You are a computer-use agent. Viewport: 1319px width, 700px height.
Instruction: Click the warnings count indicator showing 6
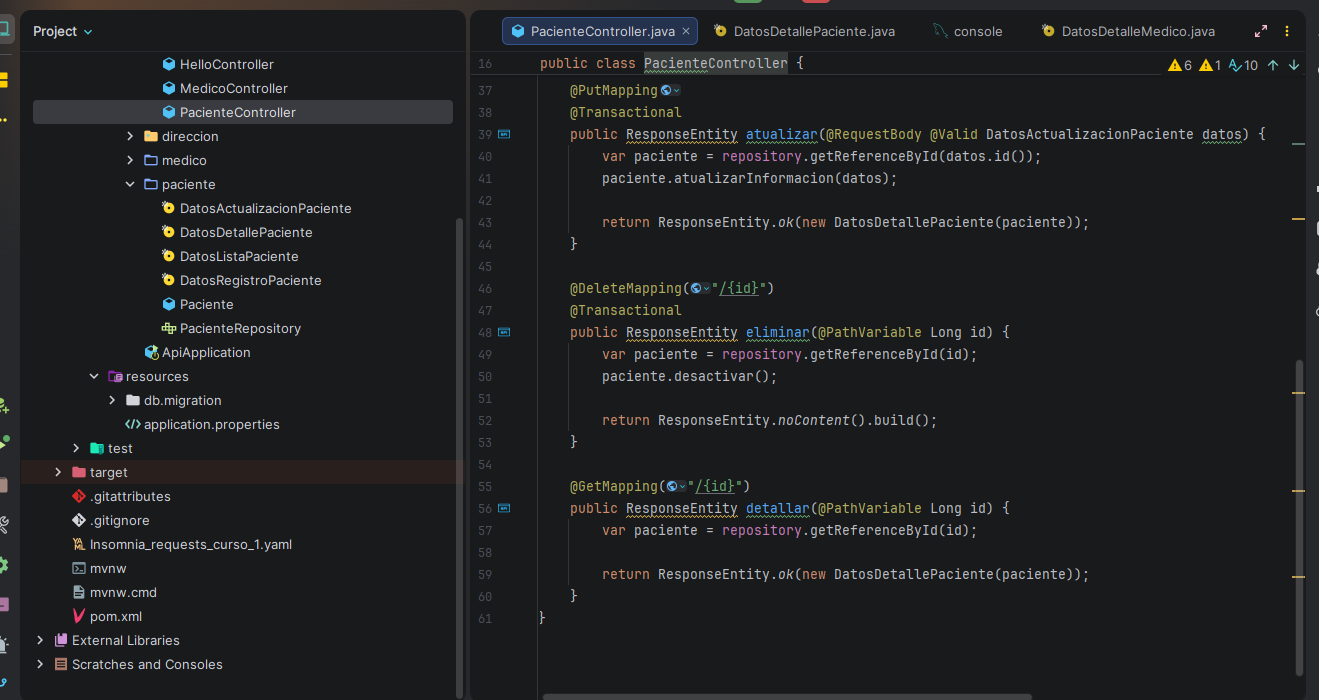point(1180,65)
